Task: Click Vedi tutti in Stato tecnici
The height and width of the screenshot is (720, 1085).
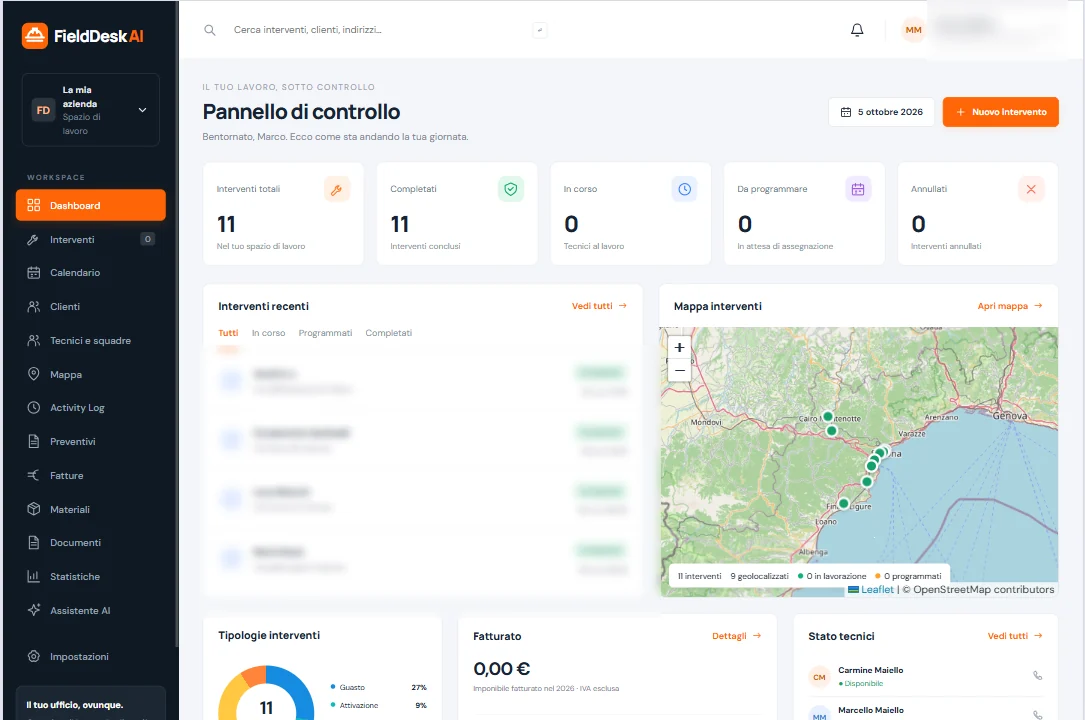Action: click(x=1015, y=636)
